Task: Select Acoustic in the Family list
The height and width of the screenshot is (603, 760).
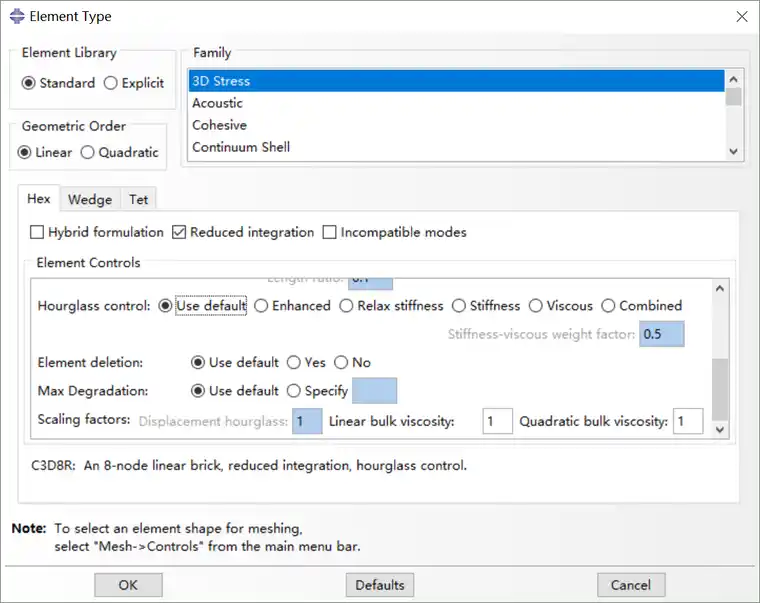Action: click(456, 103)
